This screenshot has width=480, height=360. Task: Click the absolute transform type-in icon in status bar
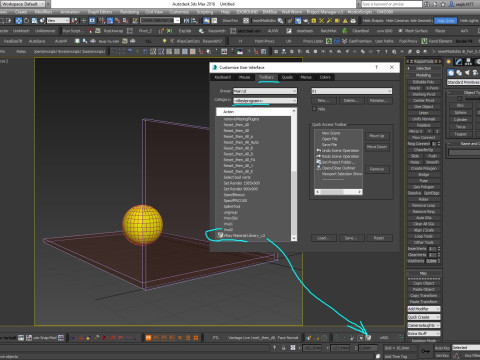(293, 348)
